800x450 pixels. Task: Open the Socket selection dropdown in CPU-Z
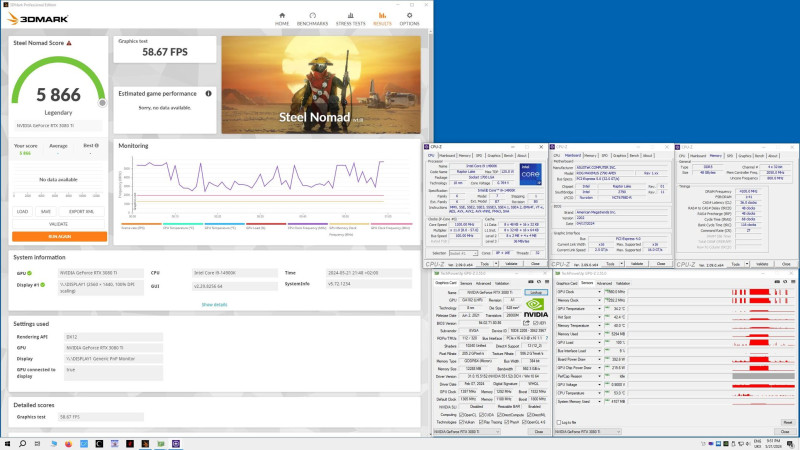pos(463,253)
